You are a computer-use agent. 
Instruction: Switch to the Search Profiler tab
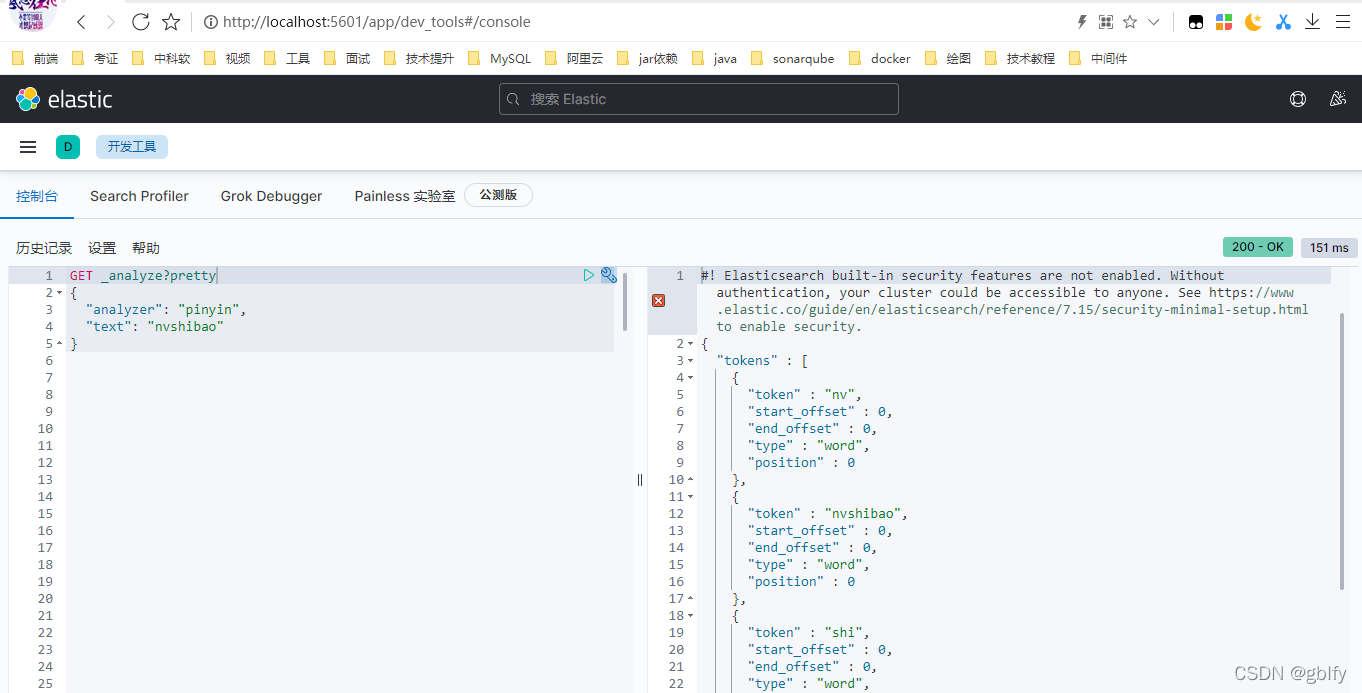pyautogui.click(x=139, y=196)
